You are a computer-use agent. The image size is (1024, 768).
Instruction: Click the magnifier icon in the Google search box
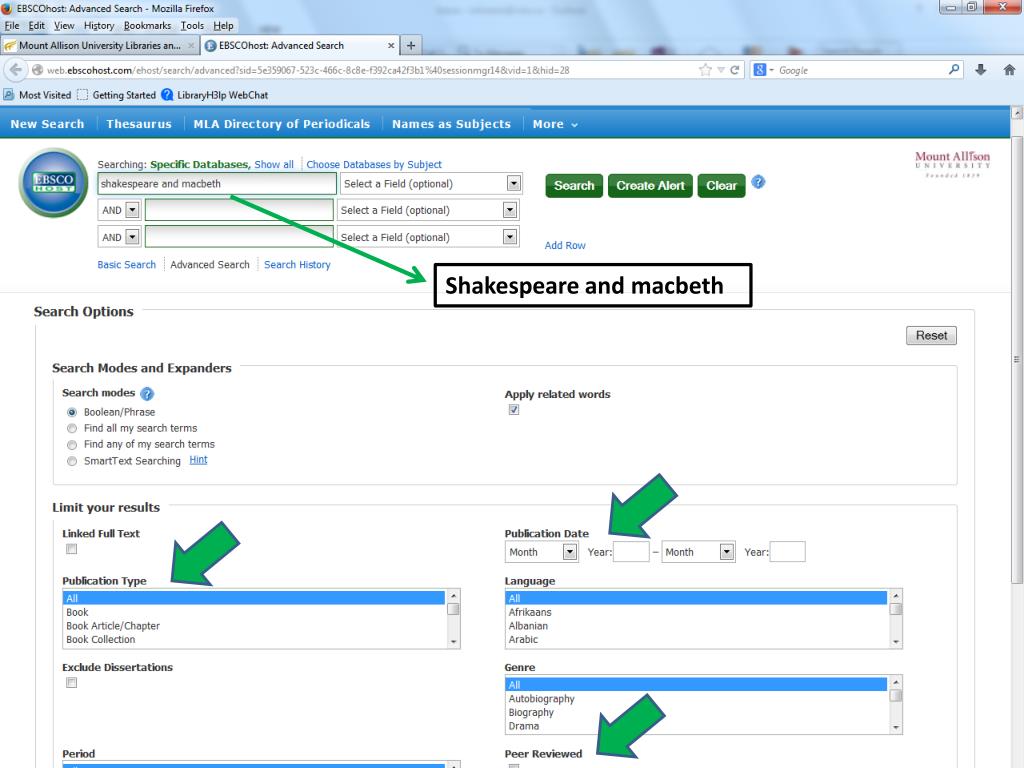pos(953,69)
